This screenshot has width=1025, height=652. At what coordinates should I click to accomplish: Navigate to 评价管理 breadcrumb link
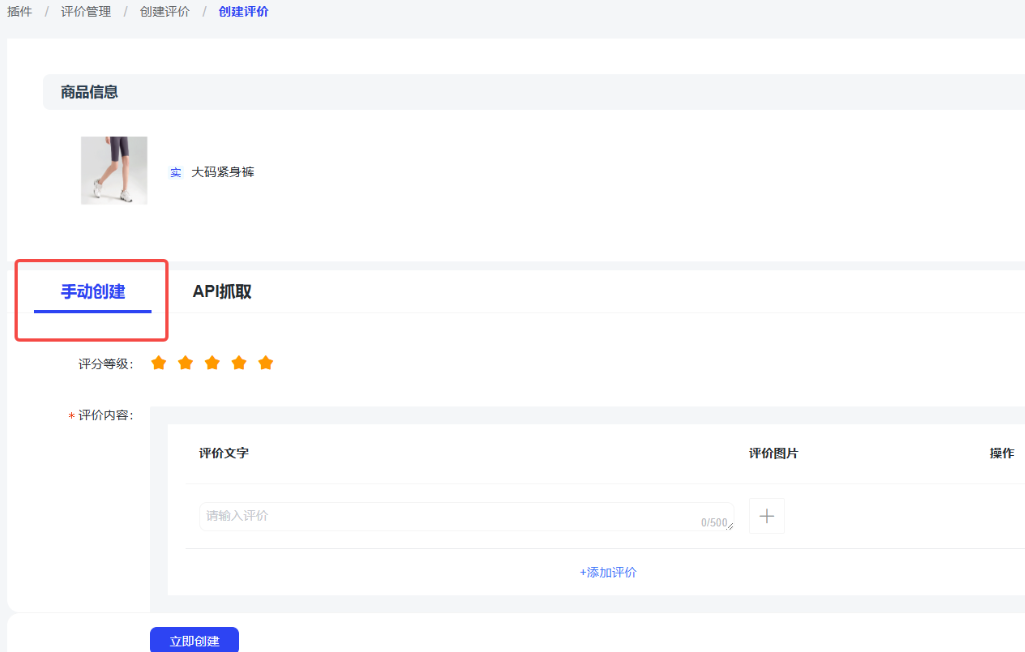click(x=86, y=12)
